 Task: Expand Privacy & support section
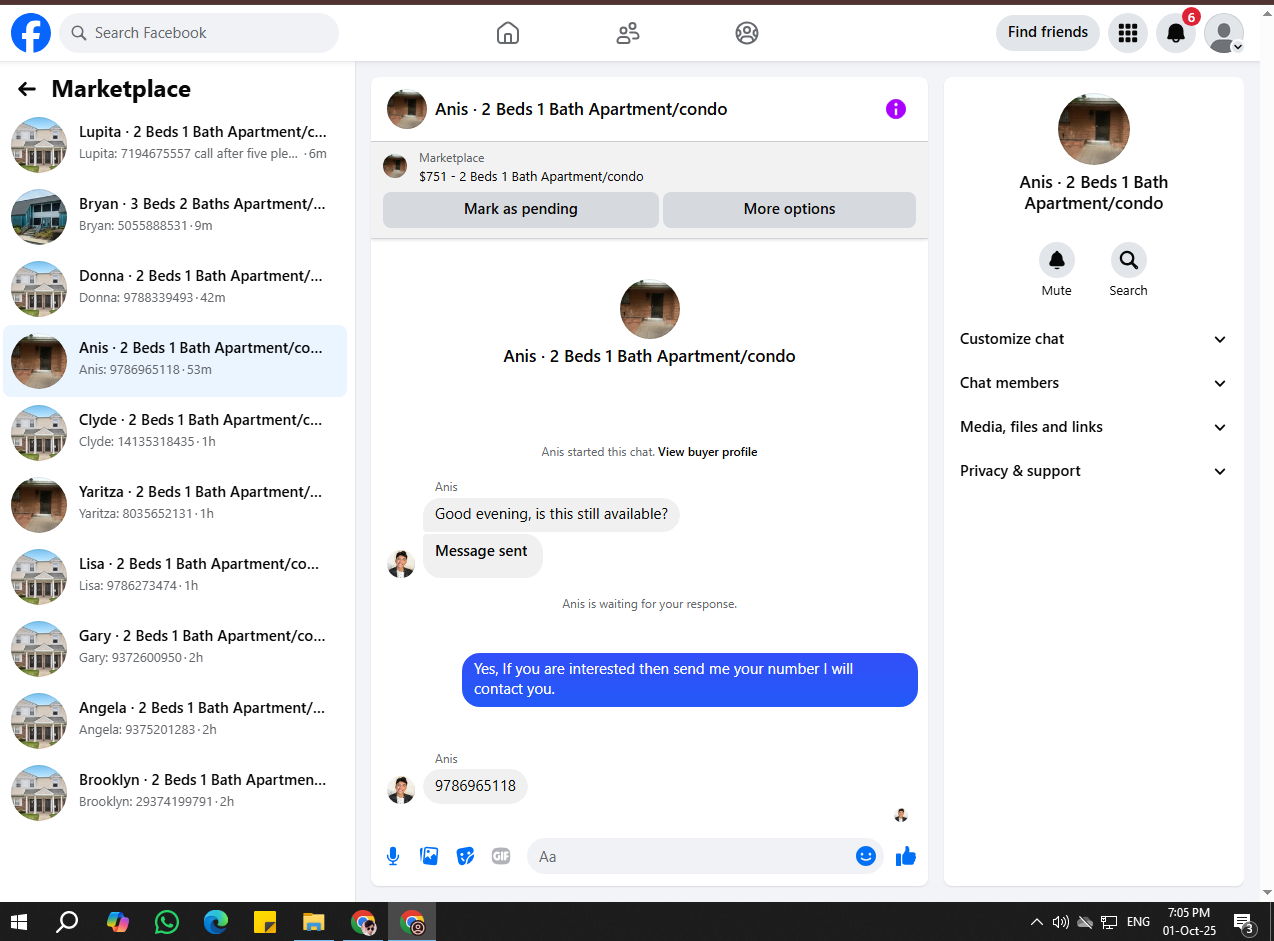coord(1094,471)
